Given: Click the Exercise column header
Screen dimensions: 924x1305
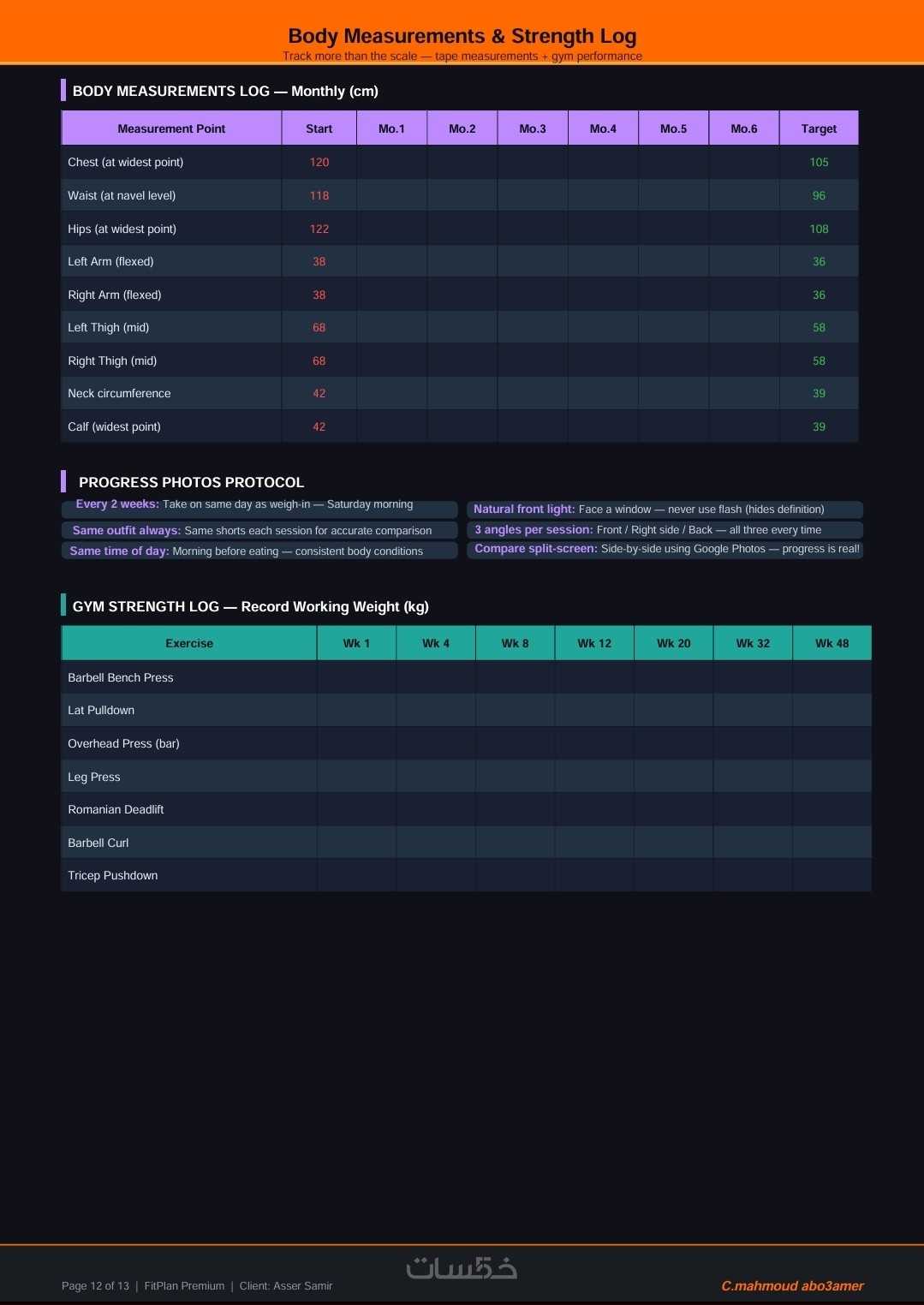Looking at the screenshot, I should [189, 643].
